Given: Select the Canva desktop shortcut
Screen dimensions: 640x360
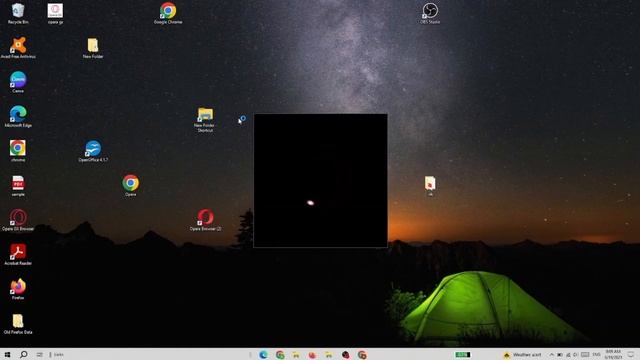Looking at the screenshot, I should pyautogui.click(x=18, y=82).
